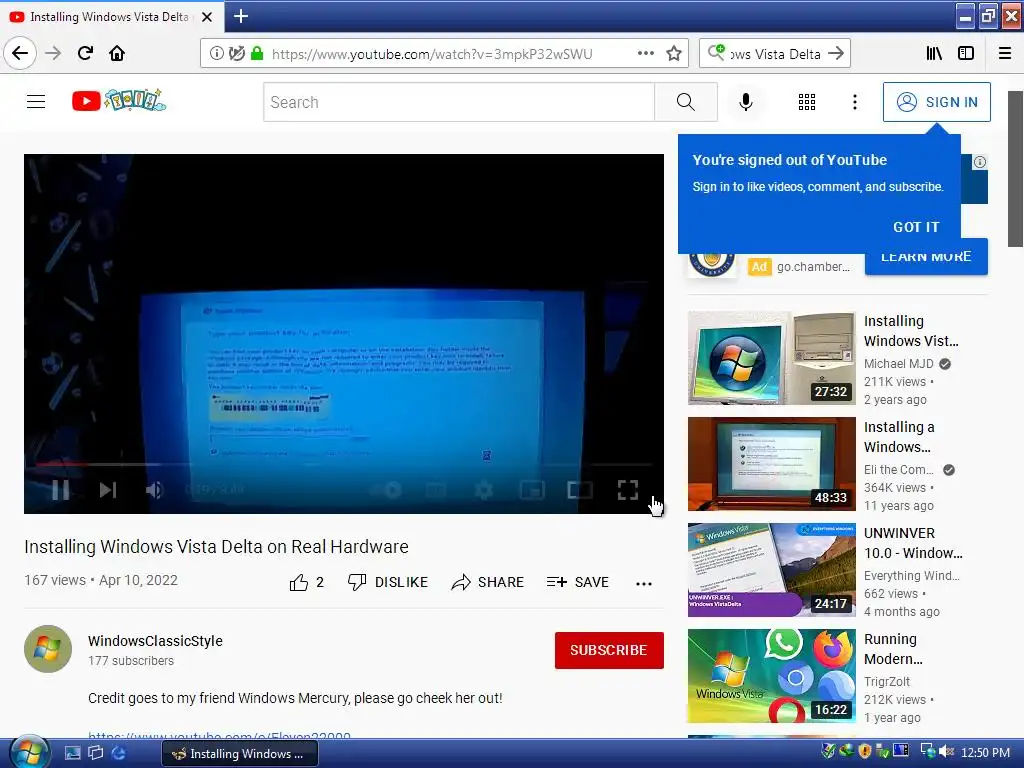Submit the browser search box arrow

836,54
